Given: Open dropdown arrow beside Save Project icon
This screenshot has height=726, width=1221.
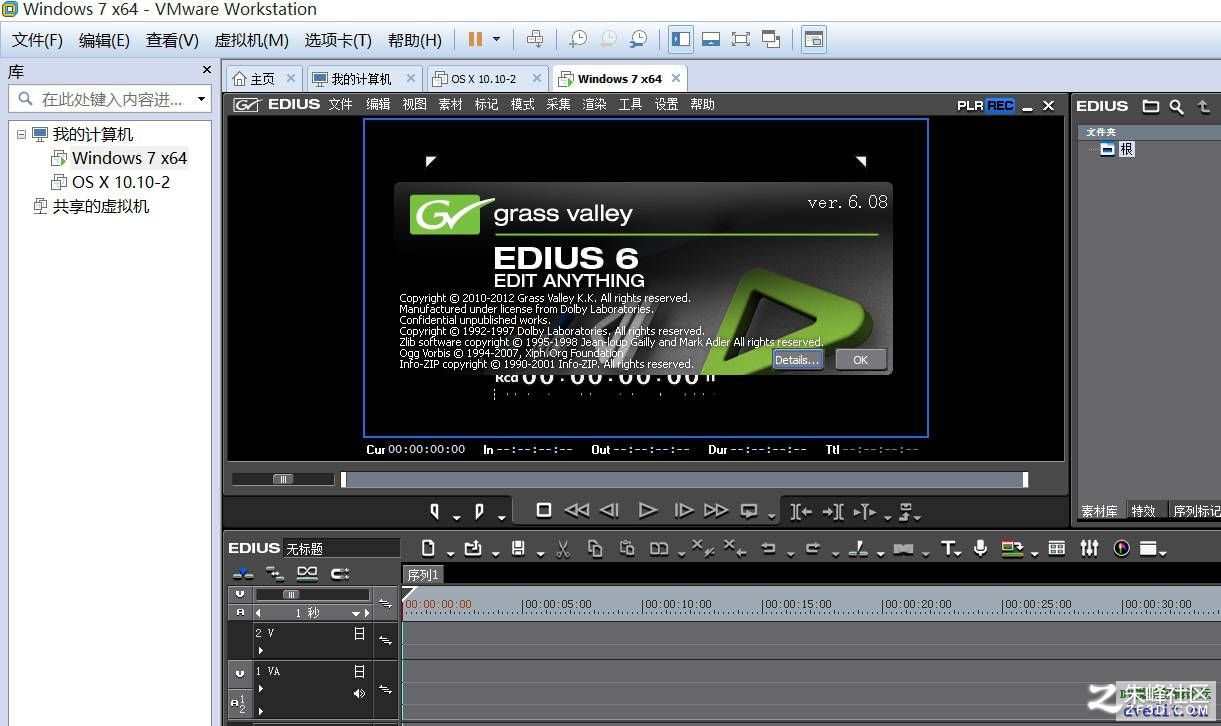Looking at the screenshot, I should (x=541, y=553).
